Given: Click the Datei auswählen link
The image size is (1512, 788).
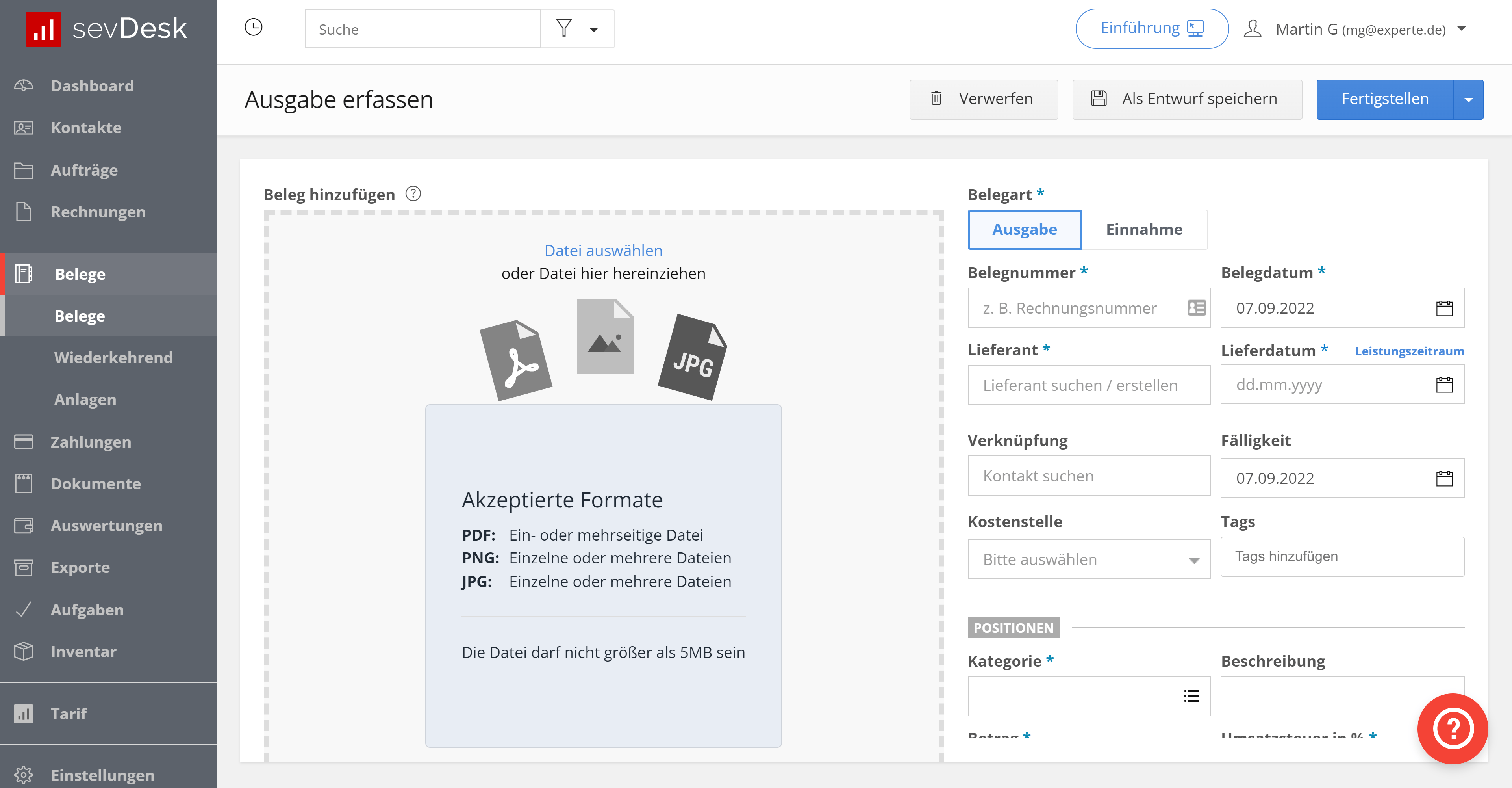Looking at the screenshot, I should (x=603, y=251).
